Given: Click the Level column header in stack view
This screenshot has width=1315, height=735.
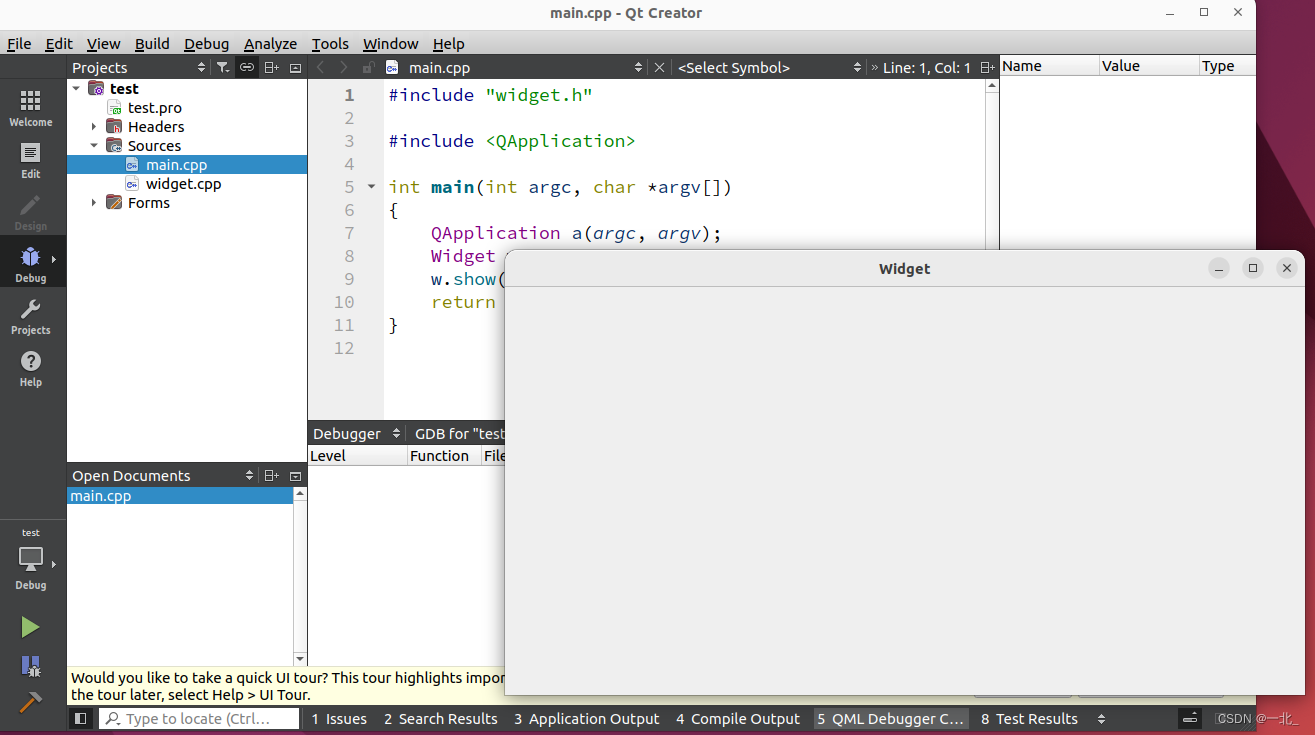Looking at the screenshot, I should (x=357, y=456).
